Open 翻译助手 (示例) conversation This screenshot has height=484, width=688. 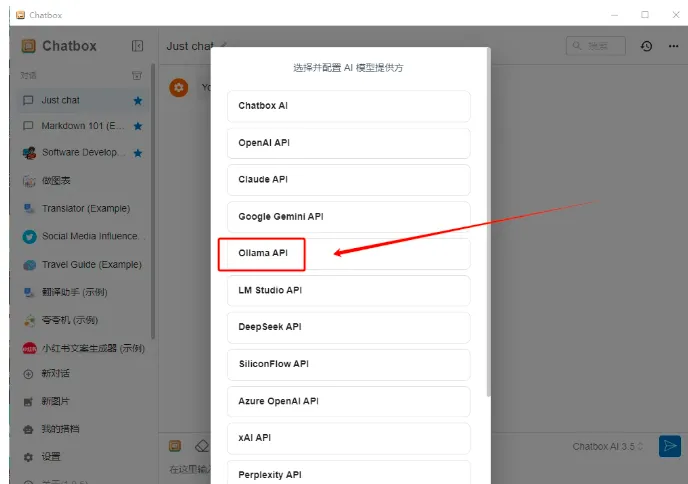click(83, 292)
